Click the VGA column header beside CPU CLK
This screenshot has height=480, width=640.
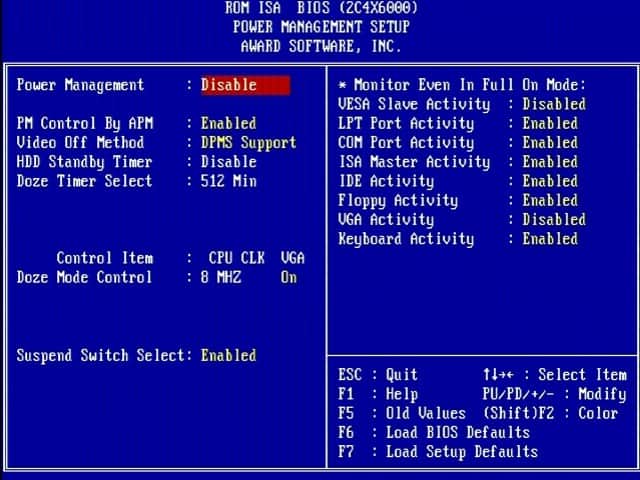(x=293, y=258)
